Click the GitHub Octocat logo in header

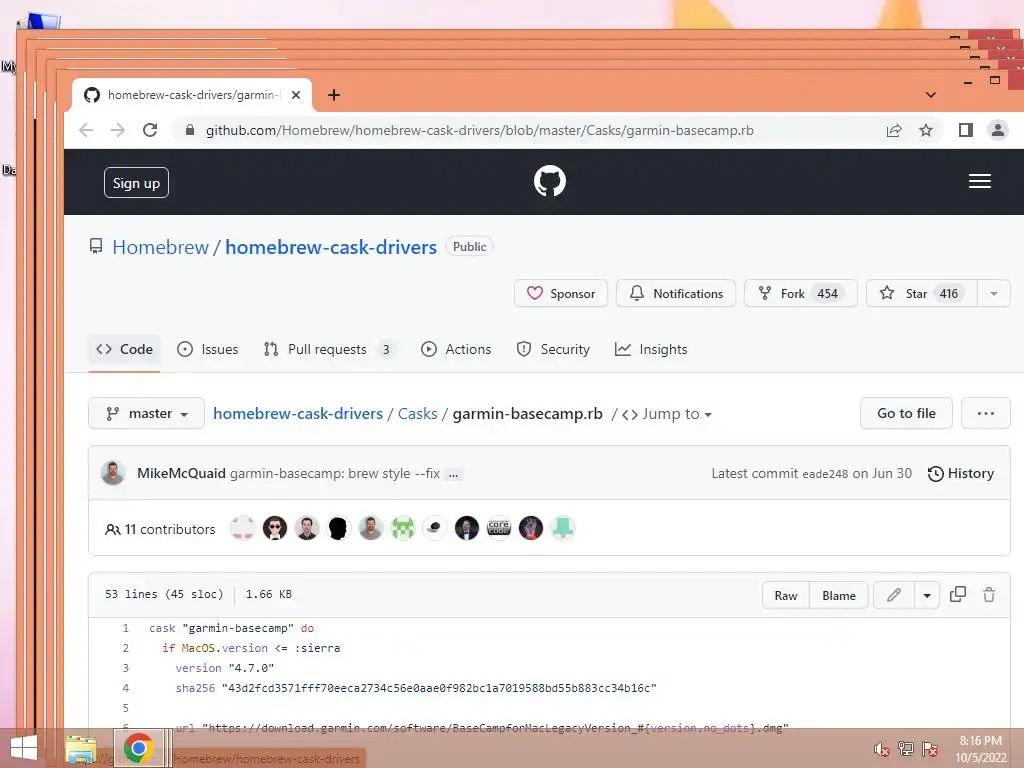pos(549,181)
